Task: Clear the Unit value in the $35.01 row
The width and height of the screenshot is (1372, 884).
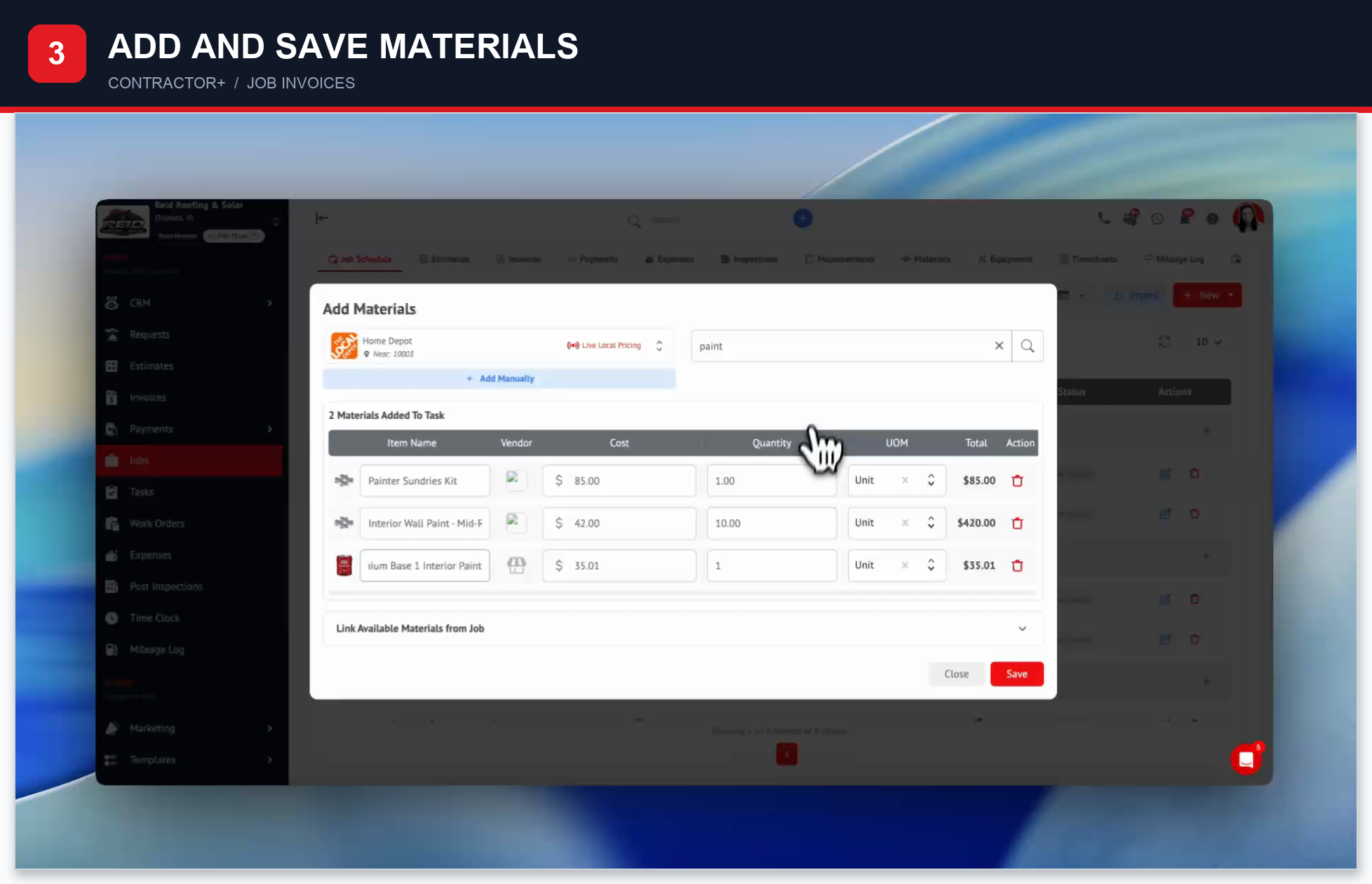Action: click(905, 565)
